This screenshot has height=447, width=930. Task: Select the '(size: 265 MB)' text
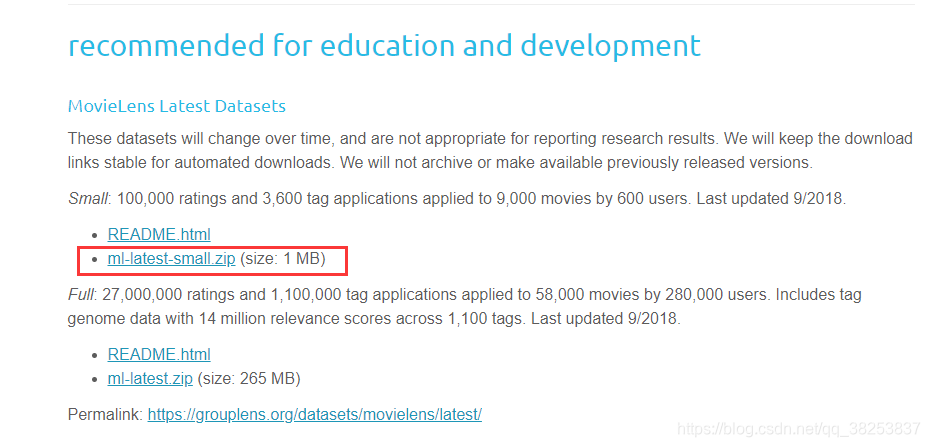(249, 378)
